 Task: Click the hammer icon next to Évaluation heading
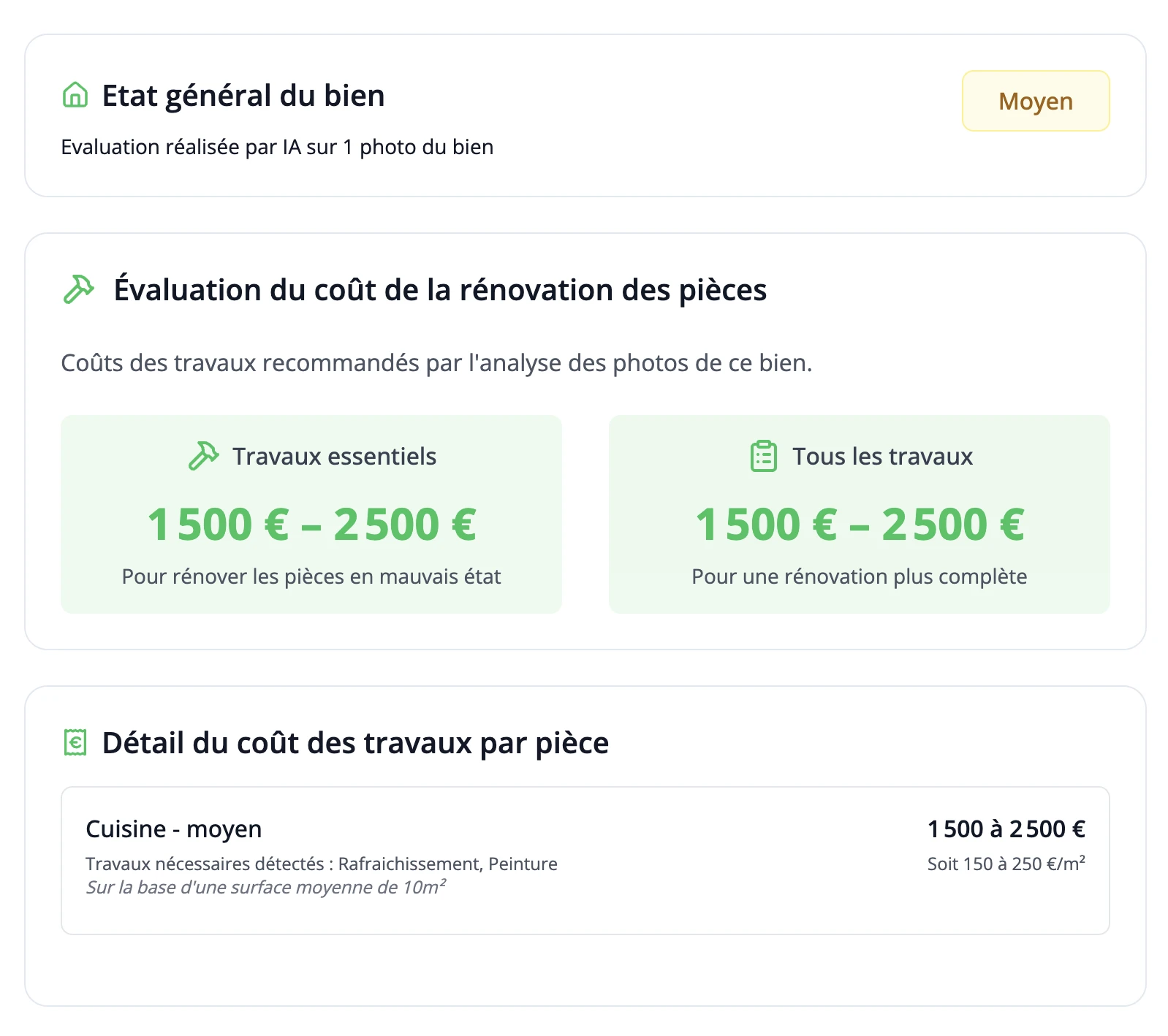[x=79, y=289]
